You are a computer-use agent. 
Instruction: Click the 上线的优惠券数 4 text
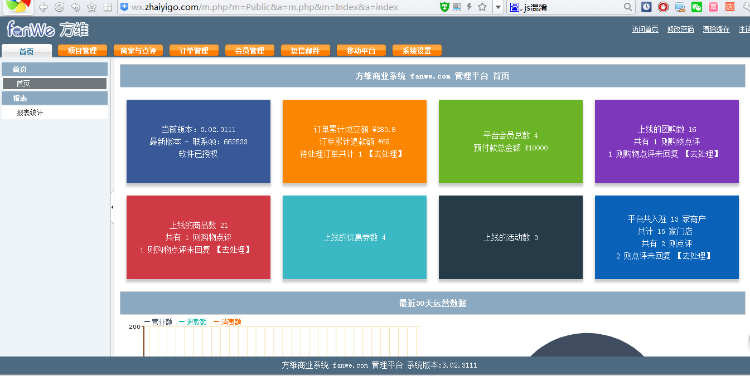click(354, 237)
